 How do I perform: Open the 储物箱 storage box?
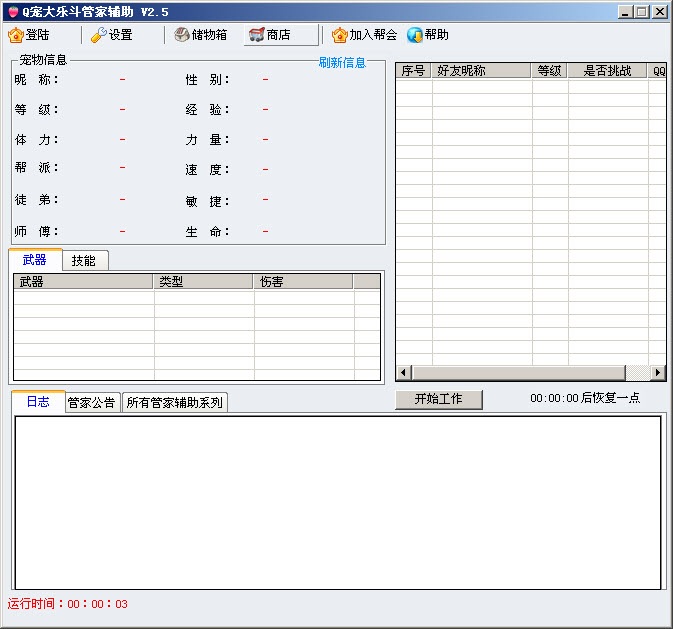click(x=182, y=35)
